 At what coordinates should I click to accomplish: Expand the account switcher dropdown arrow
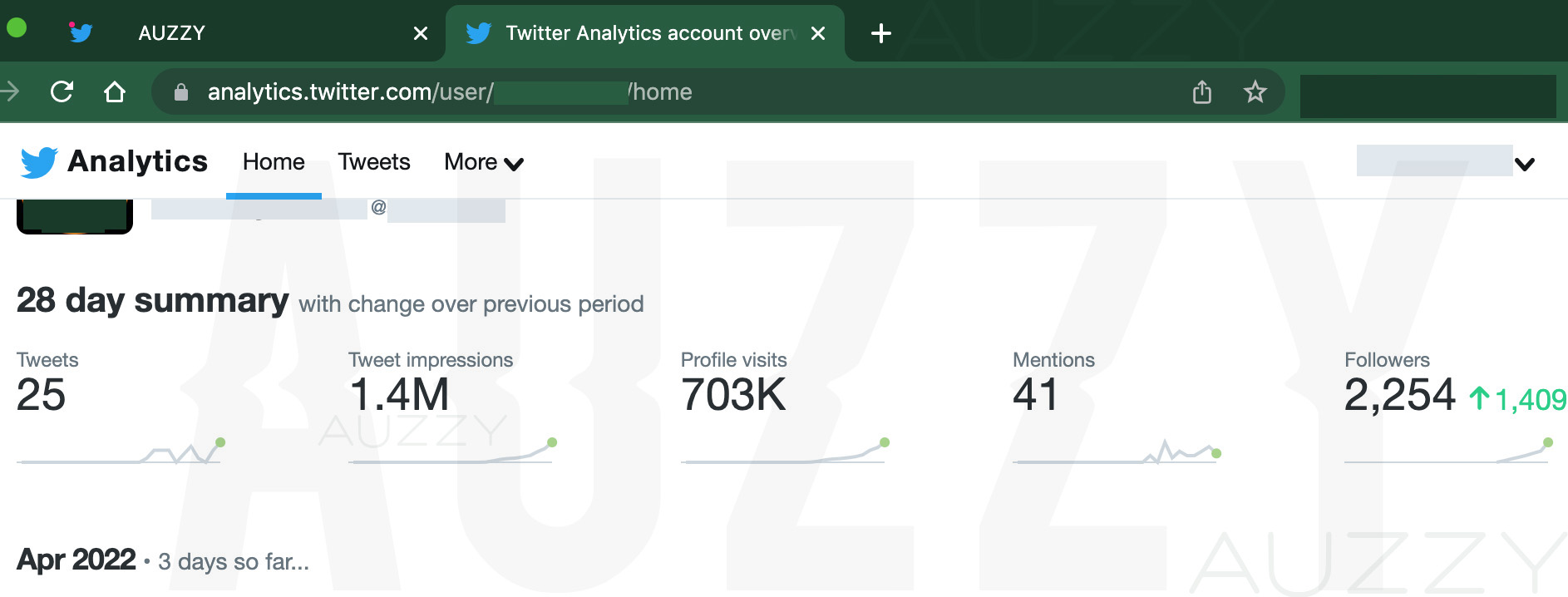point(1525,164)
